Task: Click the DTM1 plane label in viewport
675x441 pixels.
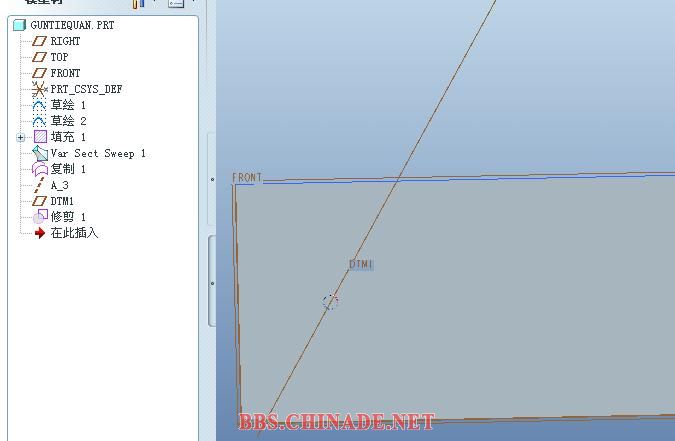Action: 361,264
